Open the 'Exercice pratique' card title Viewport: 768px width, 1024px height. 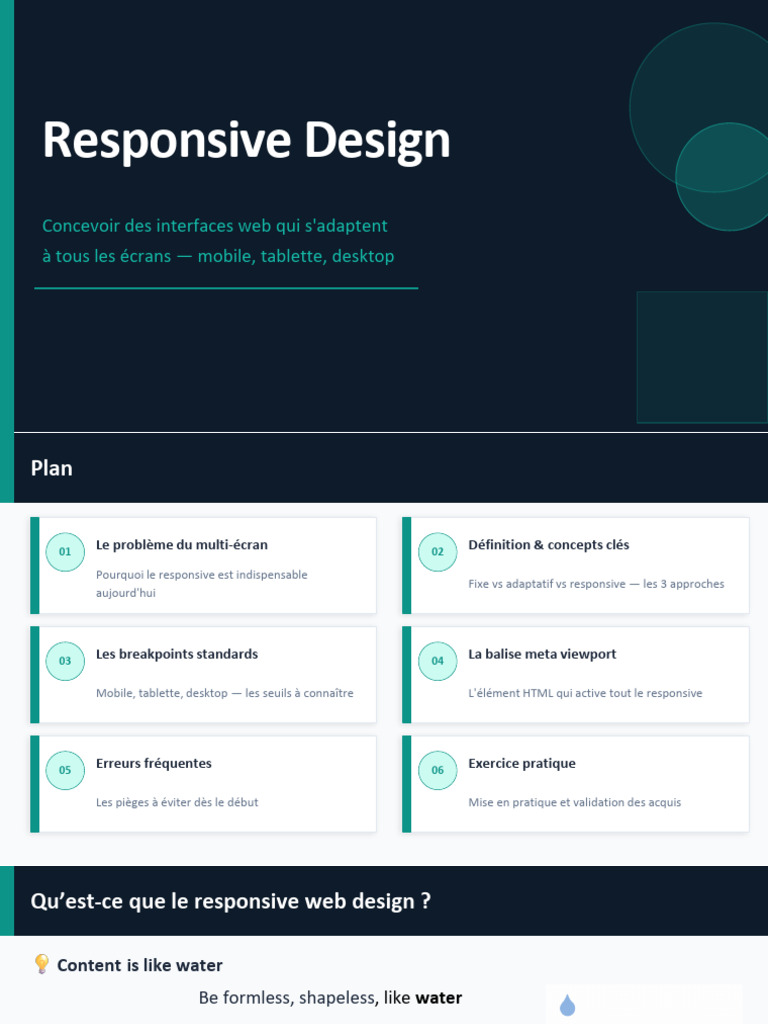[522, 763]
